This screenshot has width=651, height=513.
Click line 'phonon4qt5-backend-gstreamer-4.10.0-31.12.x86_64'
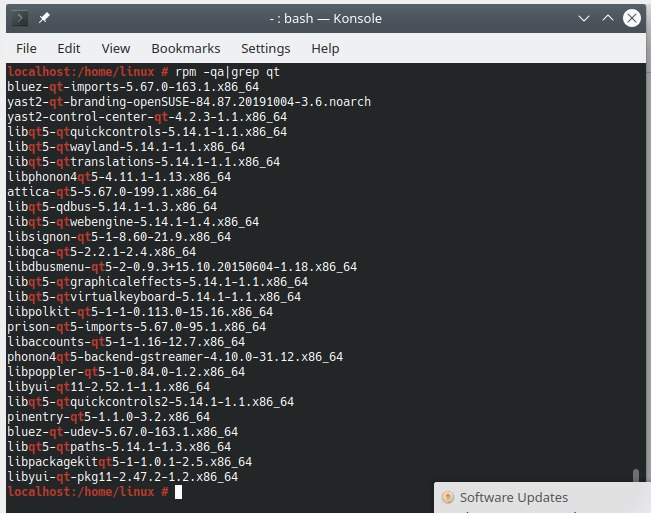tap(175, 357)
